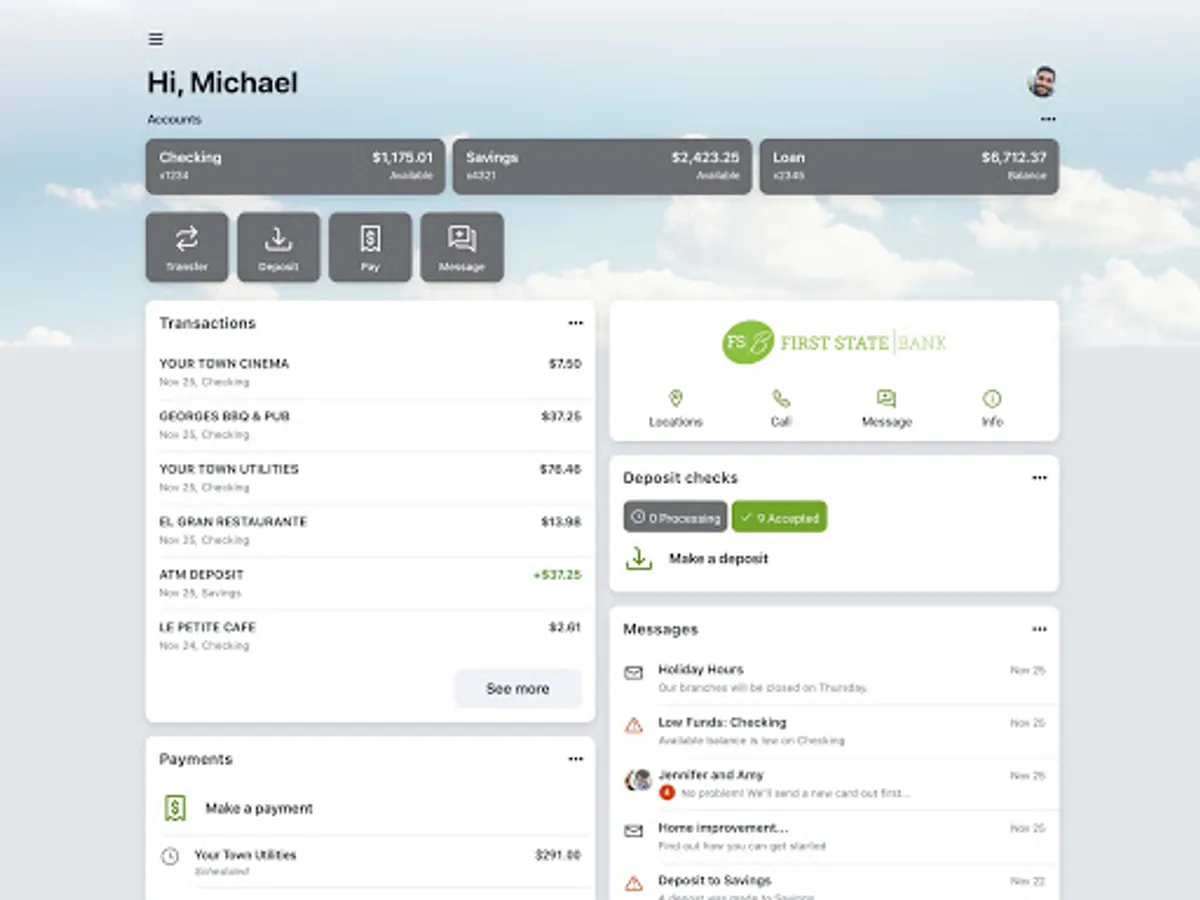
Task: Tap the Message quick action button
Action: [462, 247]
